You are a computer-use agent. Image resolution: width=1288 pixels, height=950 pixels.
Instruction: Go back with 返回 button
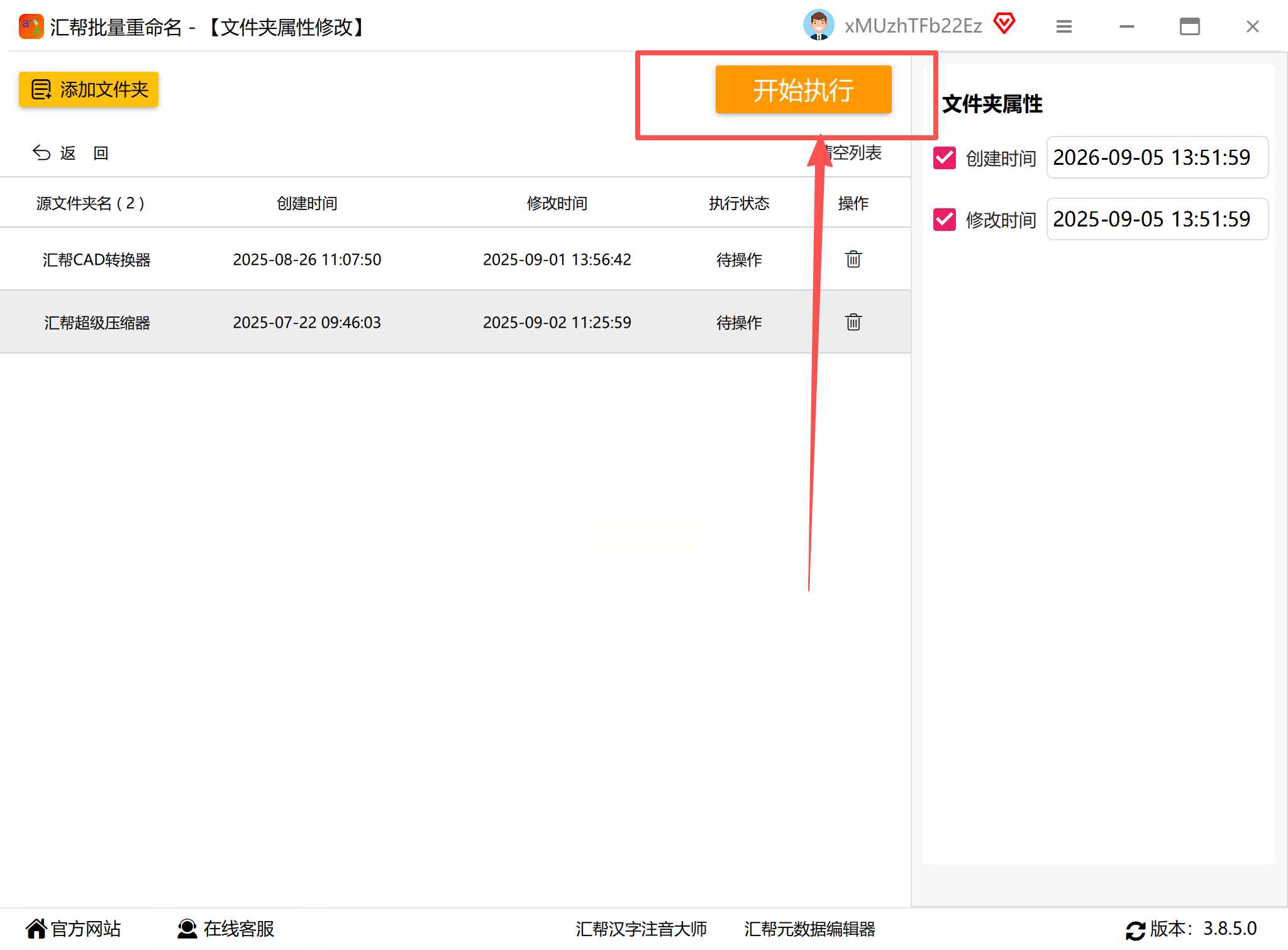(x=70, y=153)
